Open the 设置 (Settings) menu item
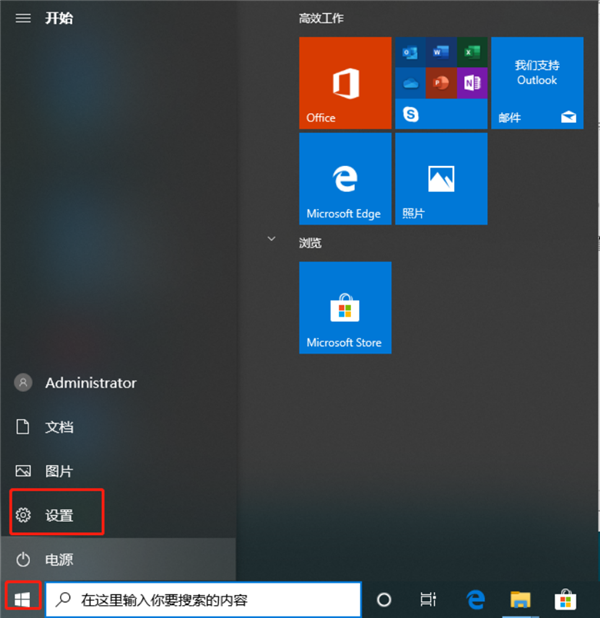 tap(59, 515)
